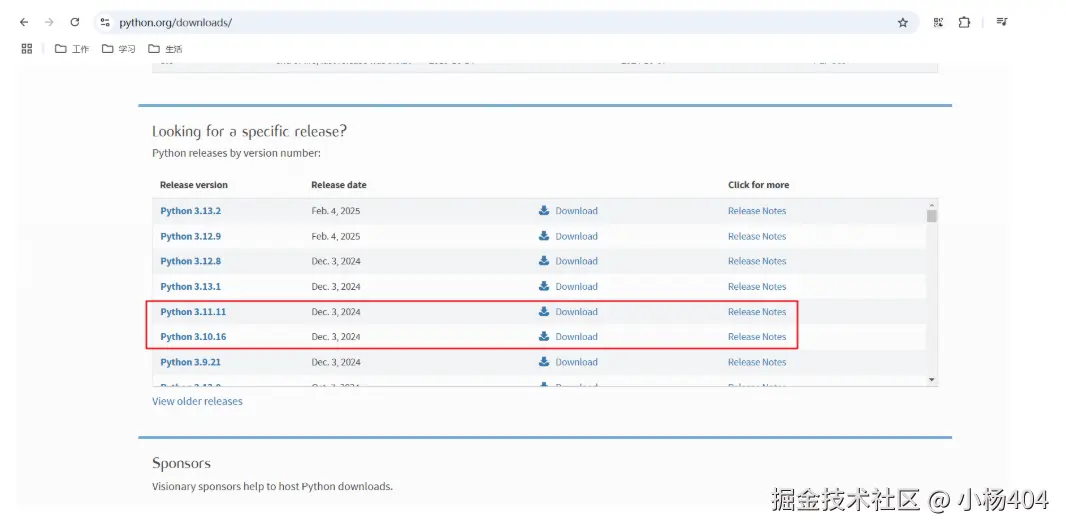Open Release Notes for Python 3.13.2

click(x=757, y=211)
